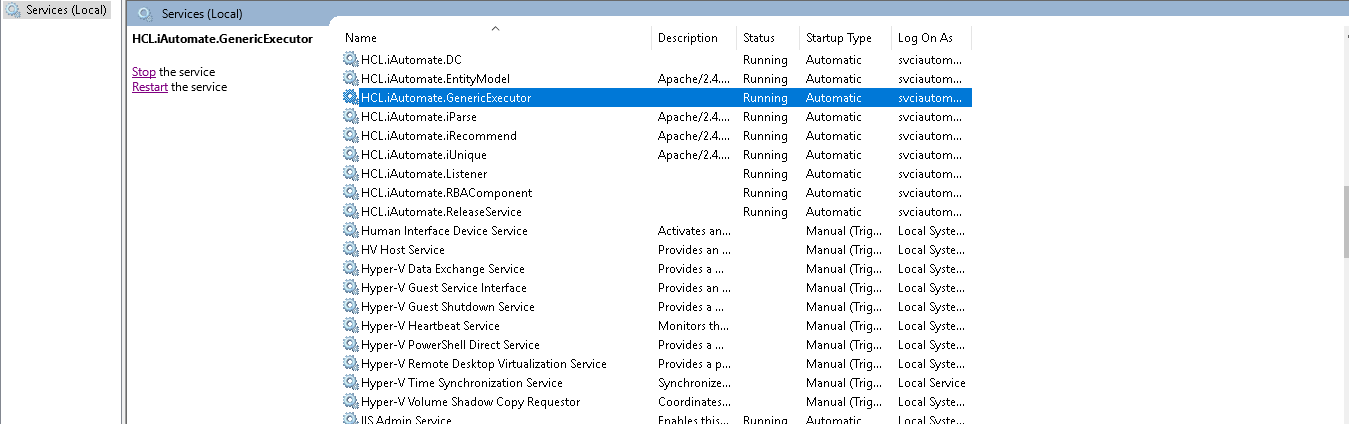Click the gear icon beside HCL.iAutomate.DC
The image size is (1349, 424).
(x=350, y=60)
